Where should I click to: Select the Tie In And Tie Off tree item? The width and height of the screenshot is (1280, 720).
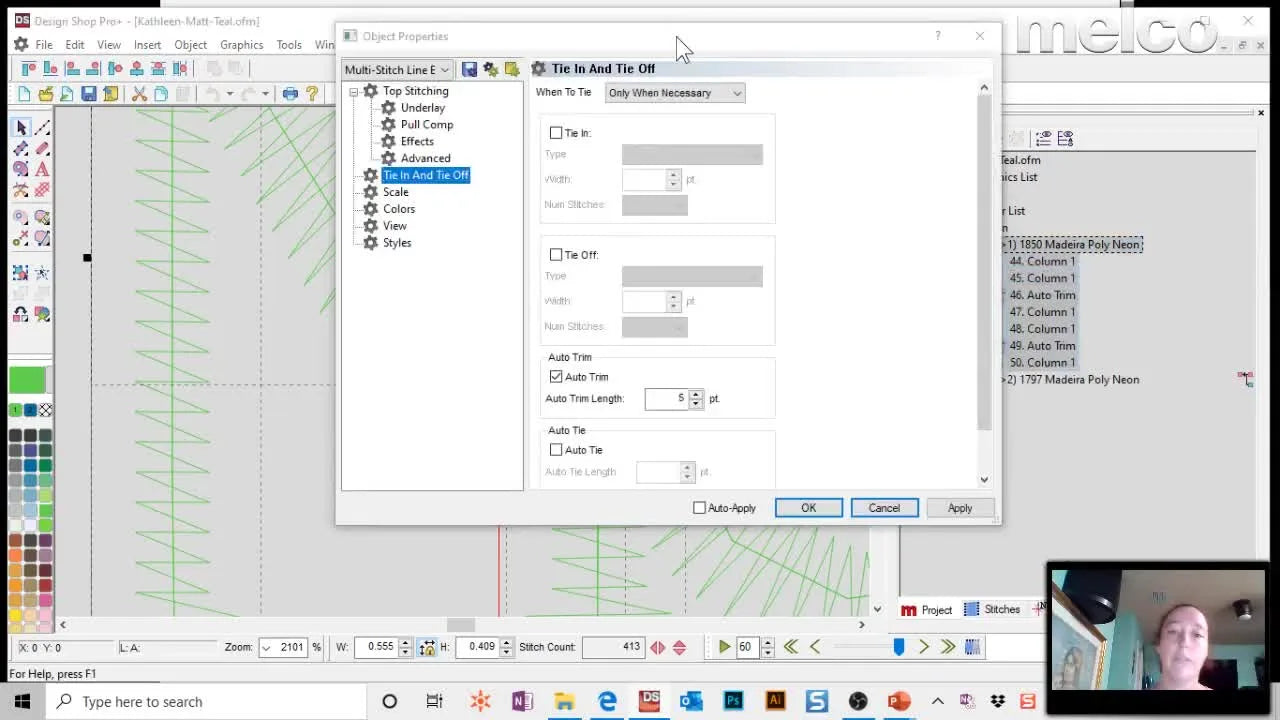point(425,175)
